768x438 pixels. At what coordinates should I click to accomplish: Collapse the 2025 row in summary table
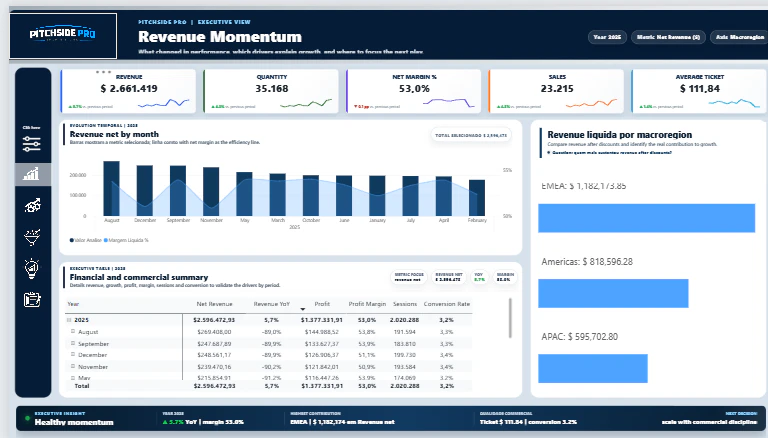coord(69,320)
